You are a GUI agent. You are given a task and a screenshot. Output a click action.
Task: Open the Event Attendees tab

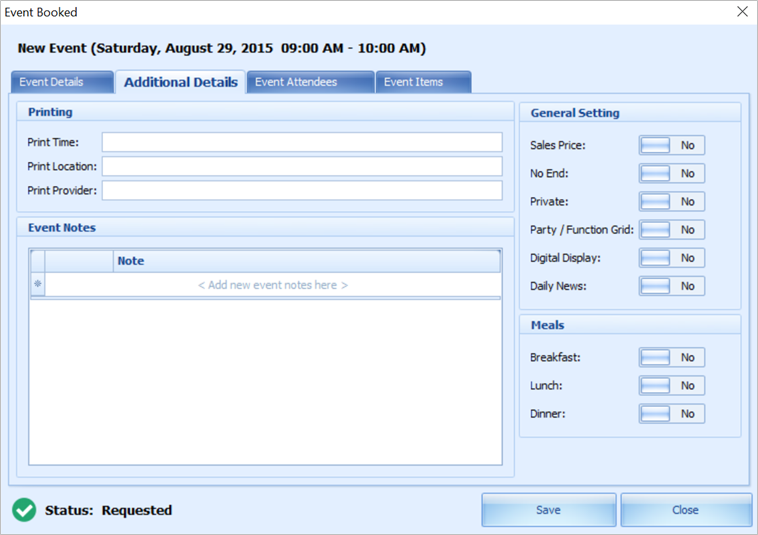tap(310, 82)
